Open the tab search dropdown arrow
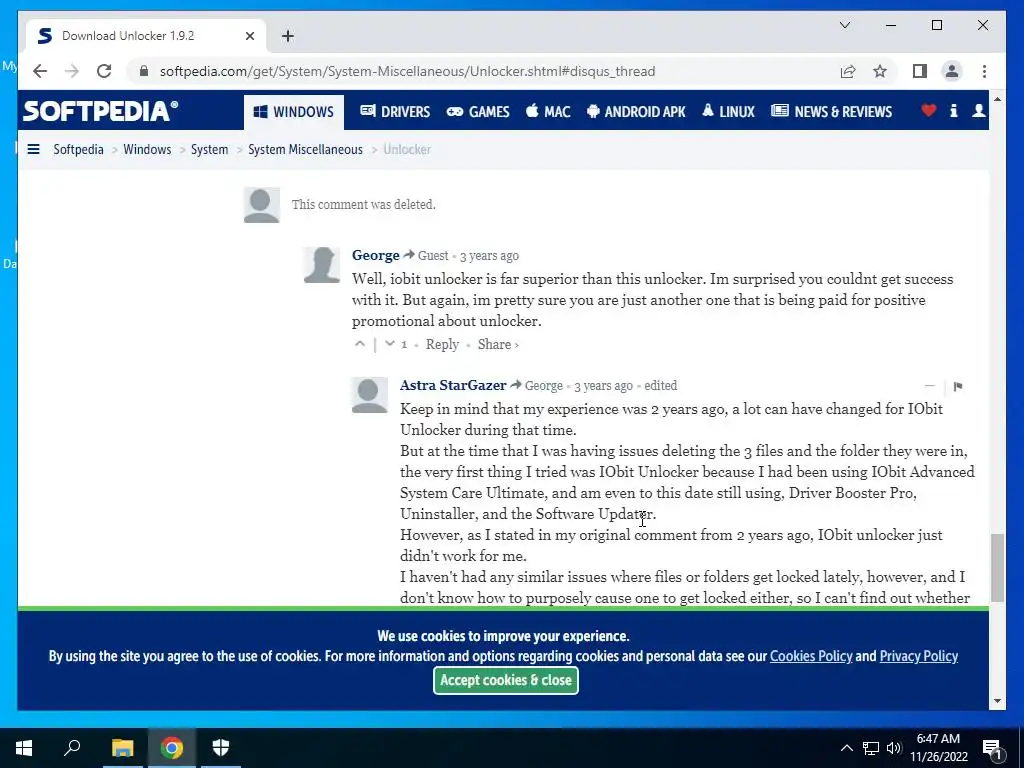1024x768 pixels. 844,25
